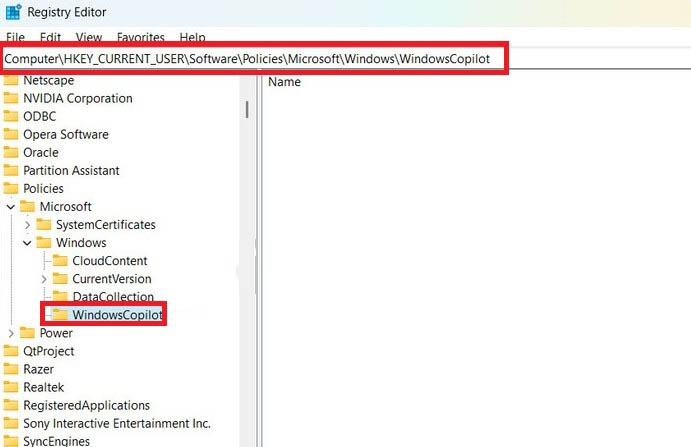
Task: Select the Microsoft key label
Action: [x=65, y=207]
